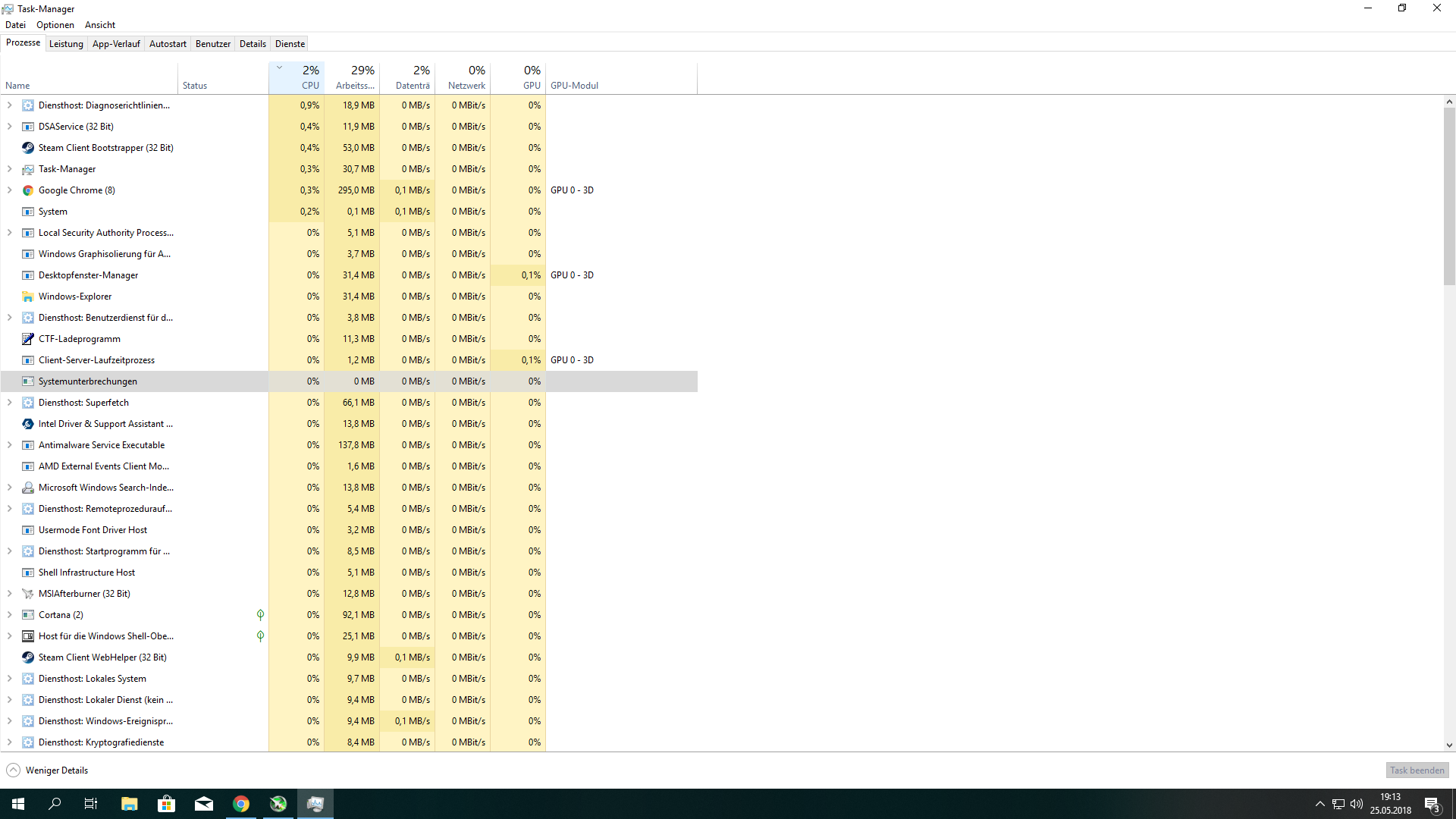Click the Steam Client Bootstrapper icon

(x=28, y=148)
